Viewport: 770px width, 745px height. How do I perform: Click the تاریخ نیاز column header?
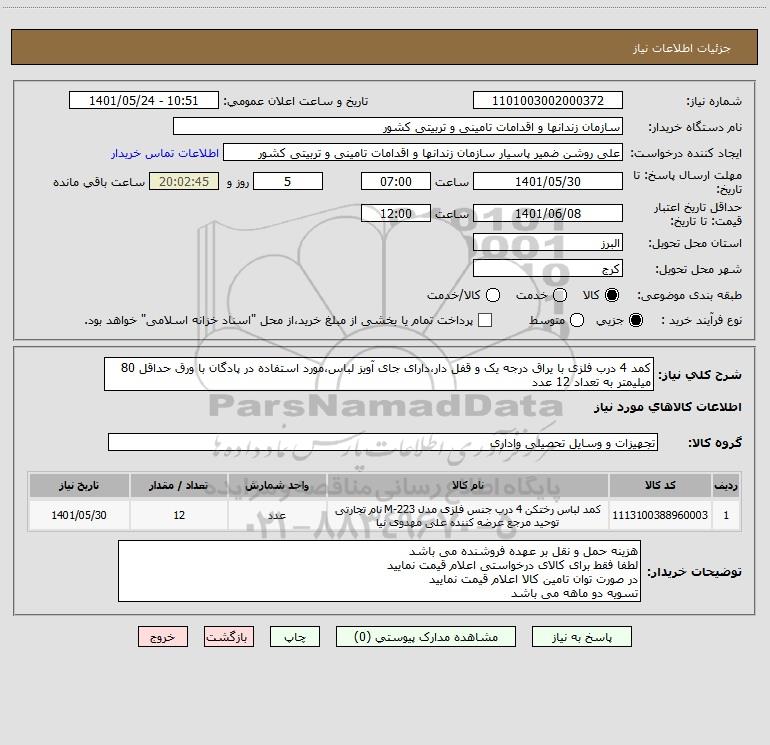[79, 486]
